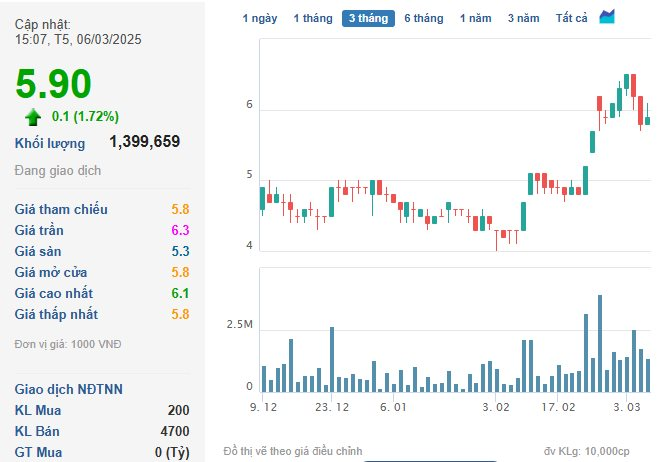
Task: Click the KL Bán value 4700
Action: [x=174, y=431]
